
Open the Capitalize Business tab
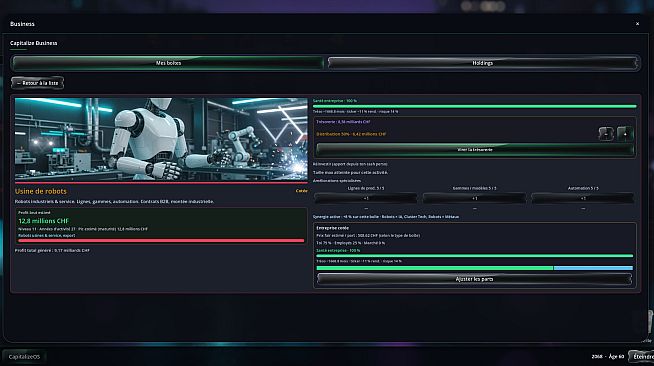coord(33,43)
